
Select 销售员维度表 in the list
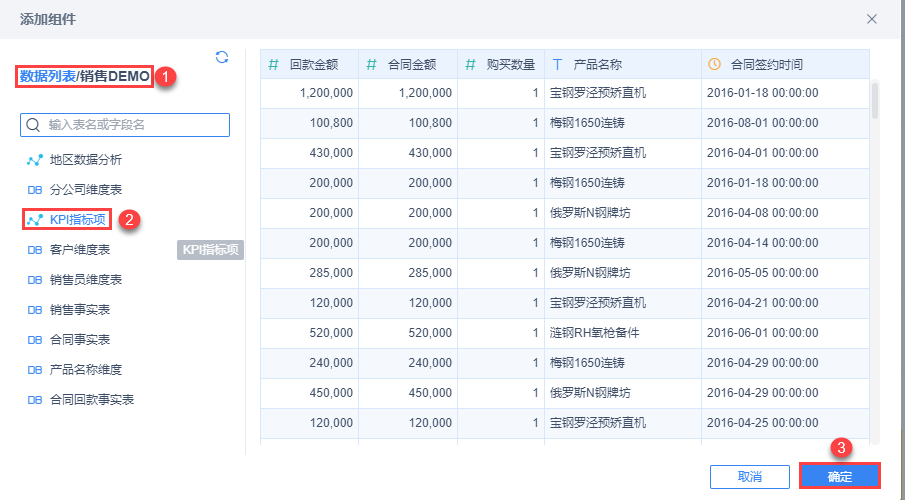(86, 279)
